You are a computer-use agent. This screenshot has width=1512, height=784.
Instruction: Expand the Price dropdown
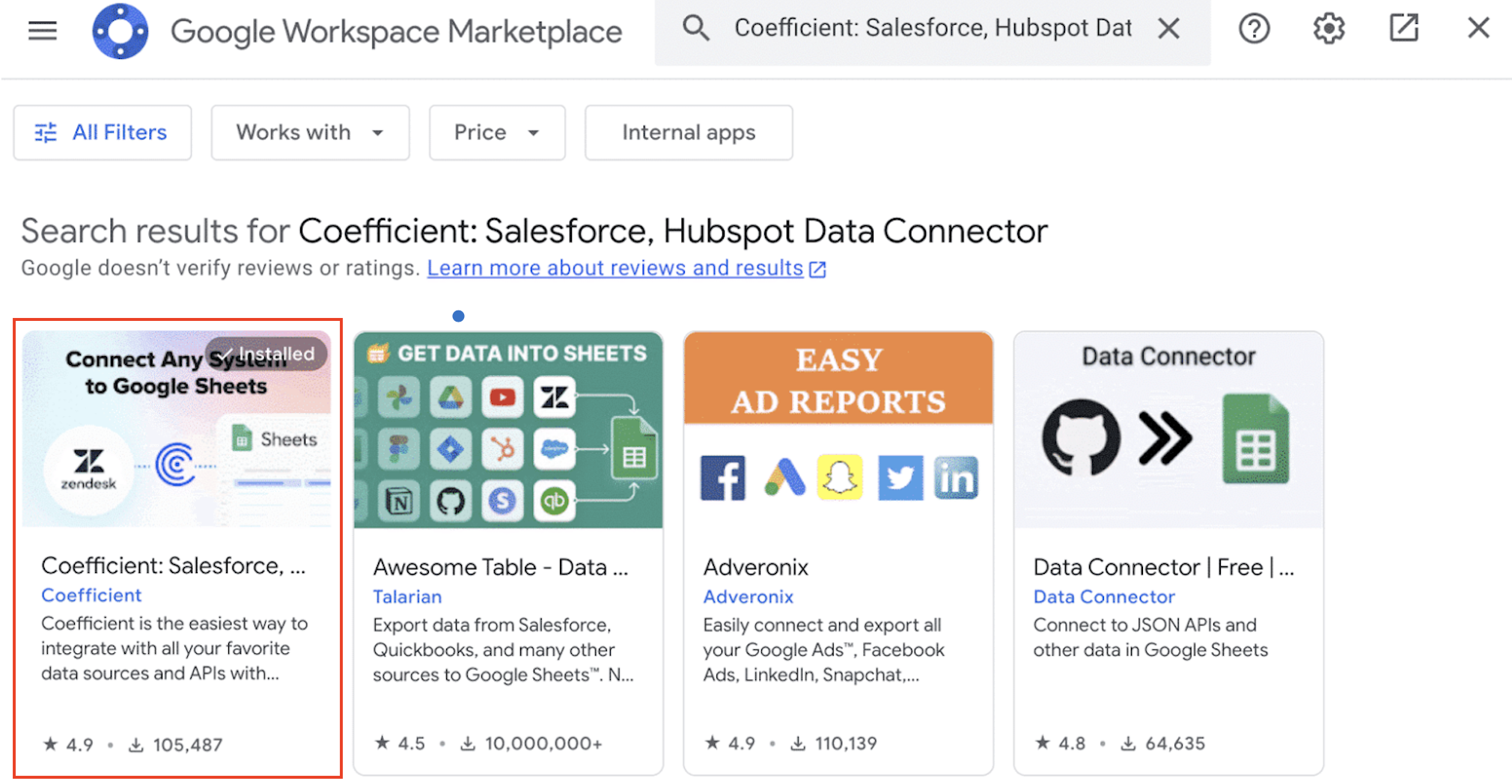[497, 132]
